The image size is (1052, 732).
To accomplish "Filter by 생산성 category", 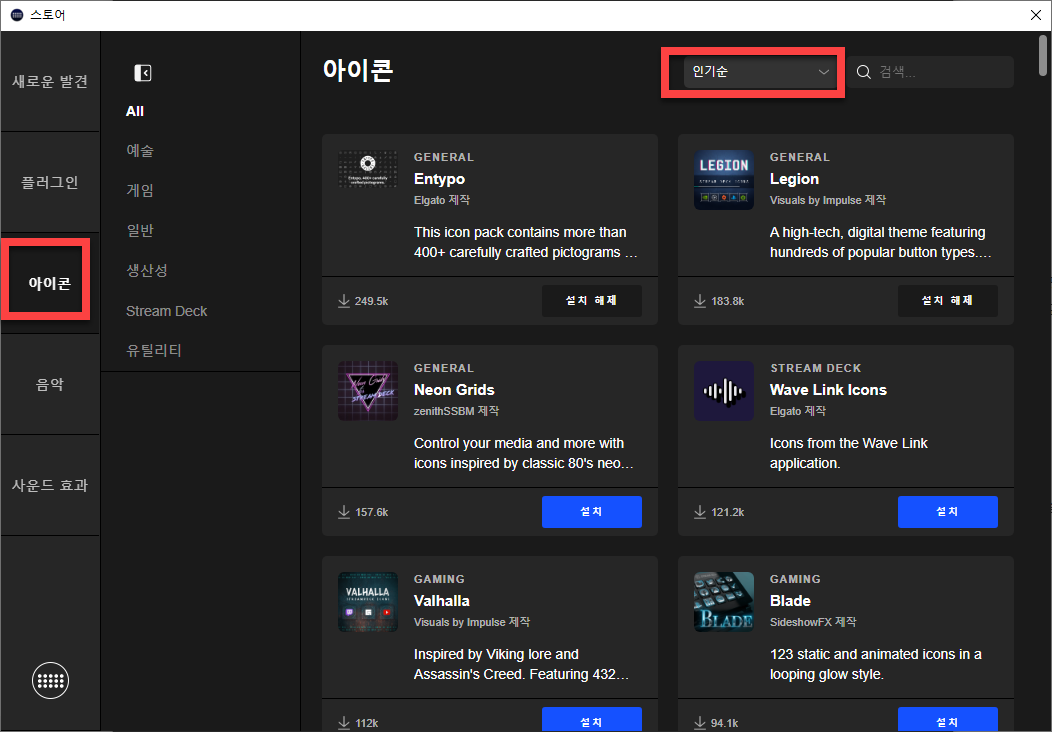I will [147, 270].
